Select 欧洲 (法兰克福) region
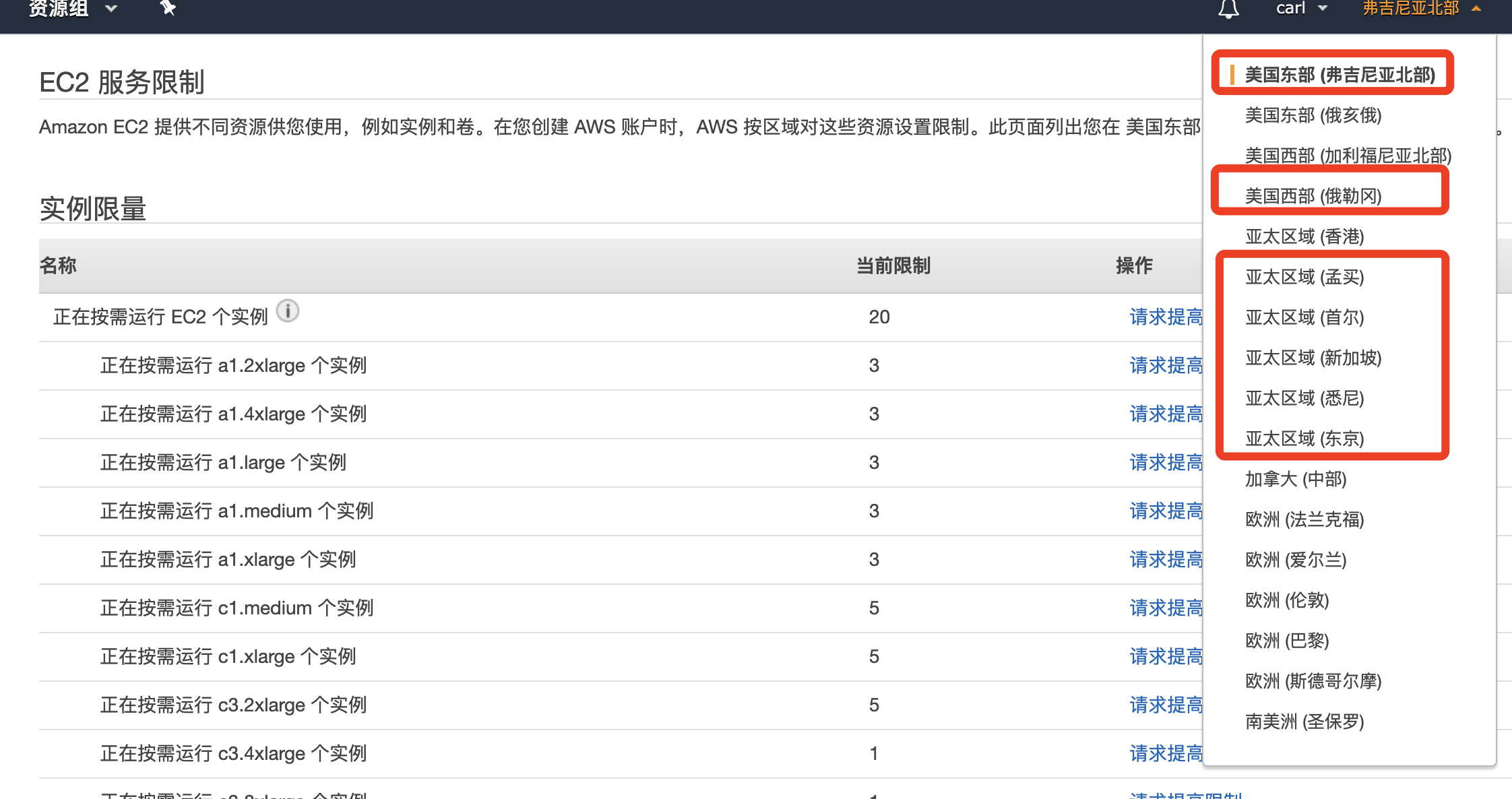 1304,519
